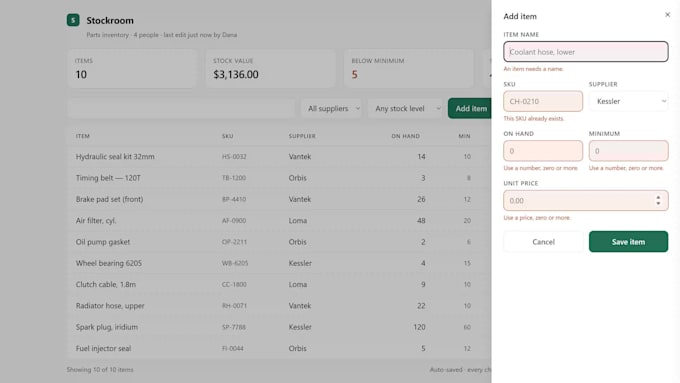Select the Fuel injector seal item
The height and width of the screenshot is (383, 680).
pos(103,348)
